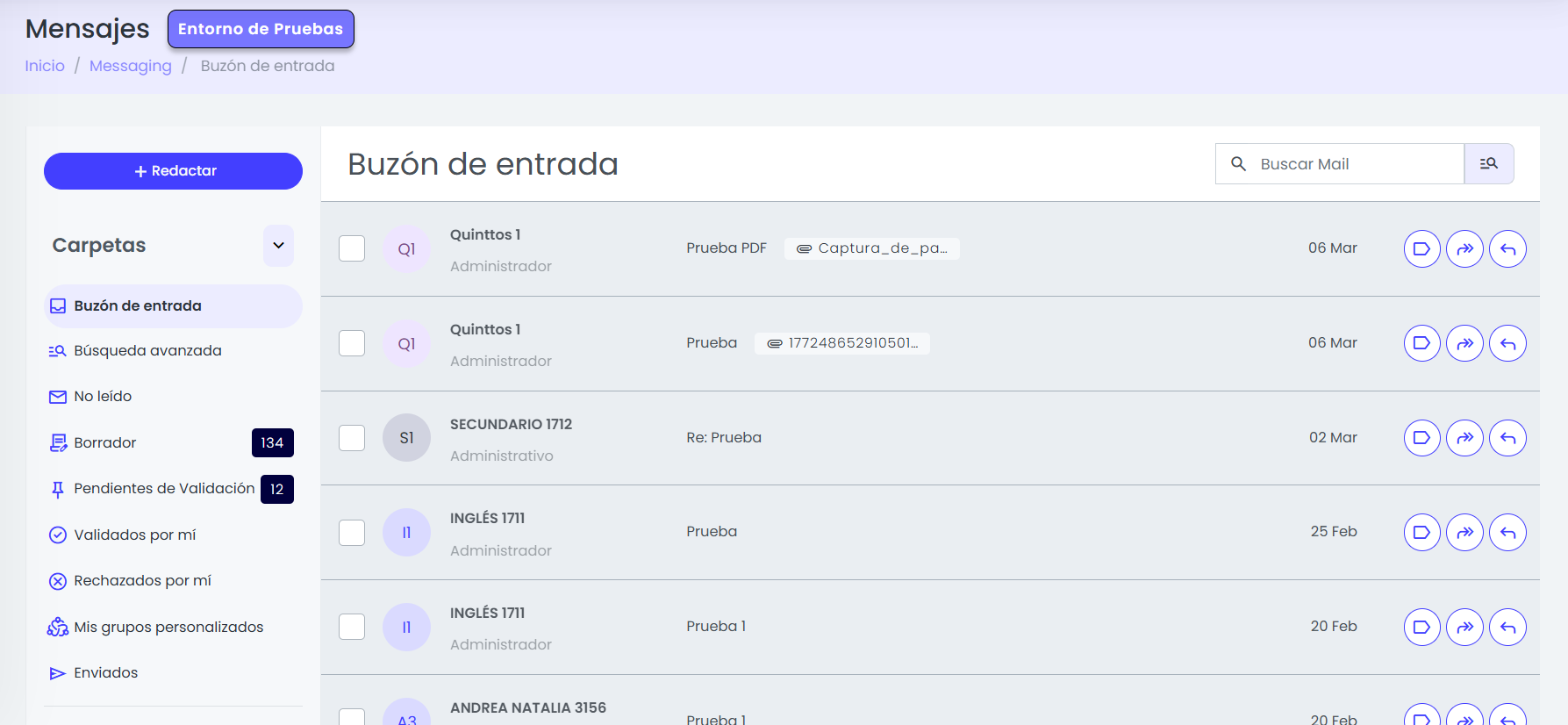Click label icon on Re: Prueba row
Image resolution: width=1568 pixels, height=725 pixels.
pyautogui.click(x=1422, y=438)
